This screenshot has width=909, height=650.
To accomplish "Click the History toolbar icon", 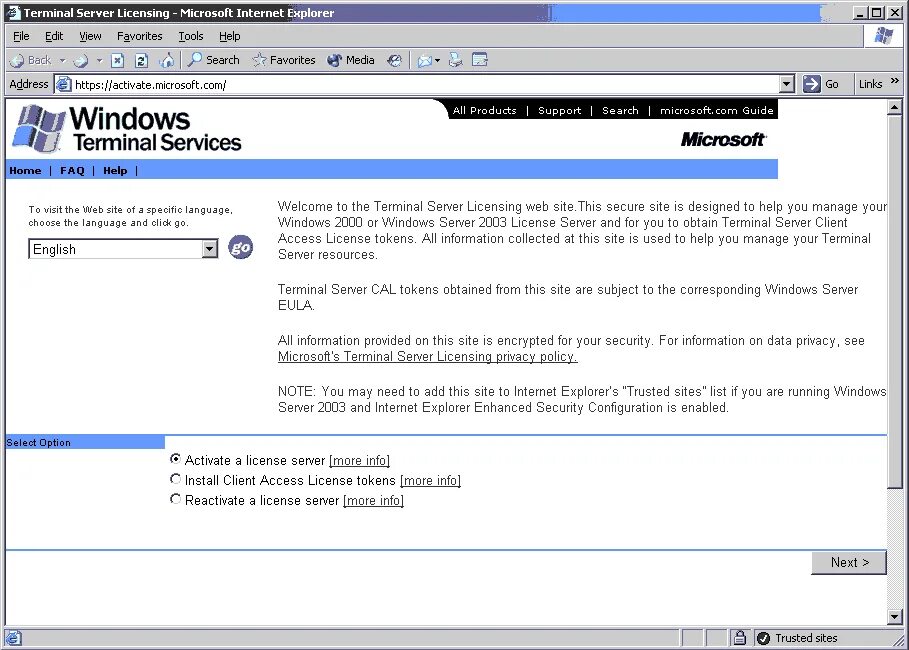I will [395, 60].
